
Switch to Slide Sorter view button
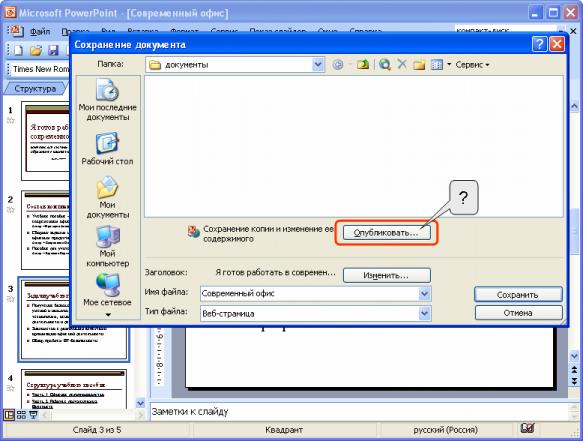tap(21, 415)
